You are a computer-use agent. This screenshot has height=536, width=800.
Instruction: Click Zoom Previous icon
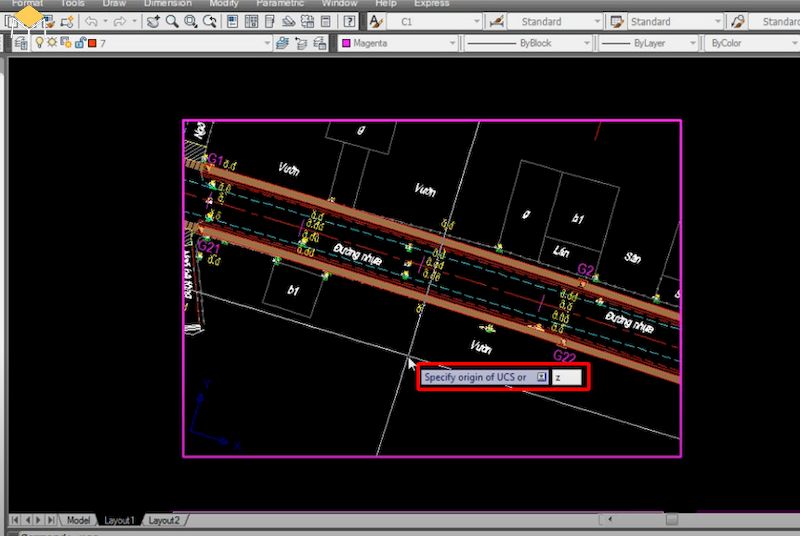[210, 21]
